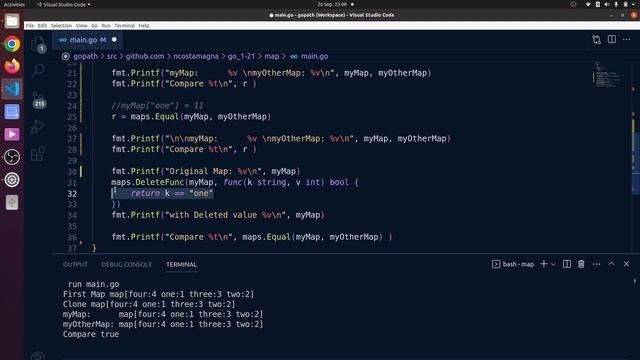Open the Visual Studio Code app menu

point(64,4)
